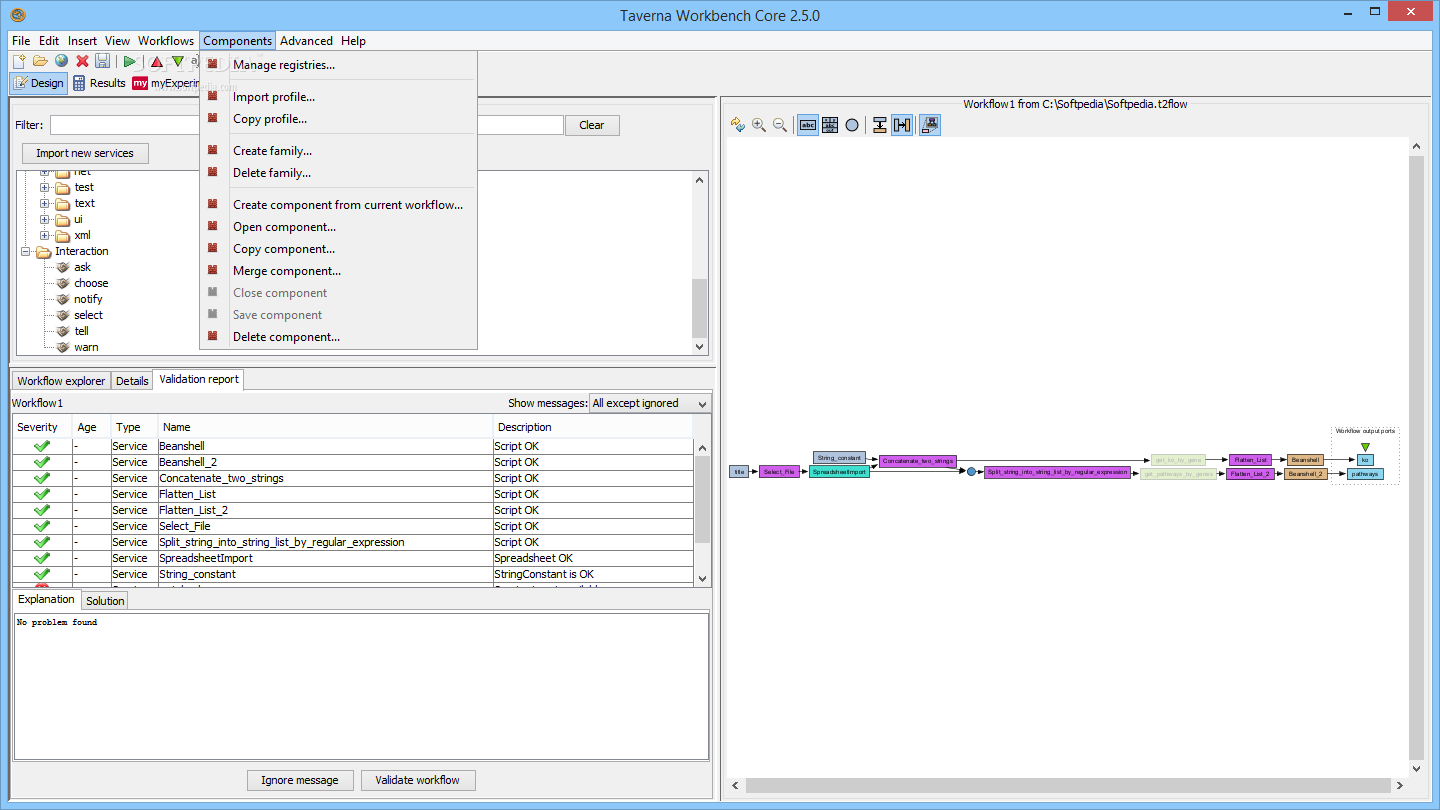Click the Refresh diagram icon

[x=738, y=125]
